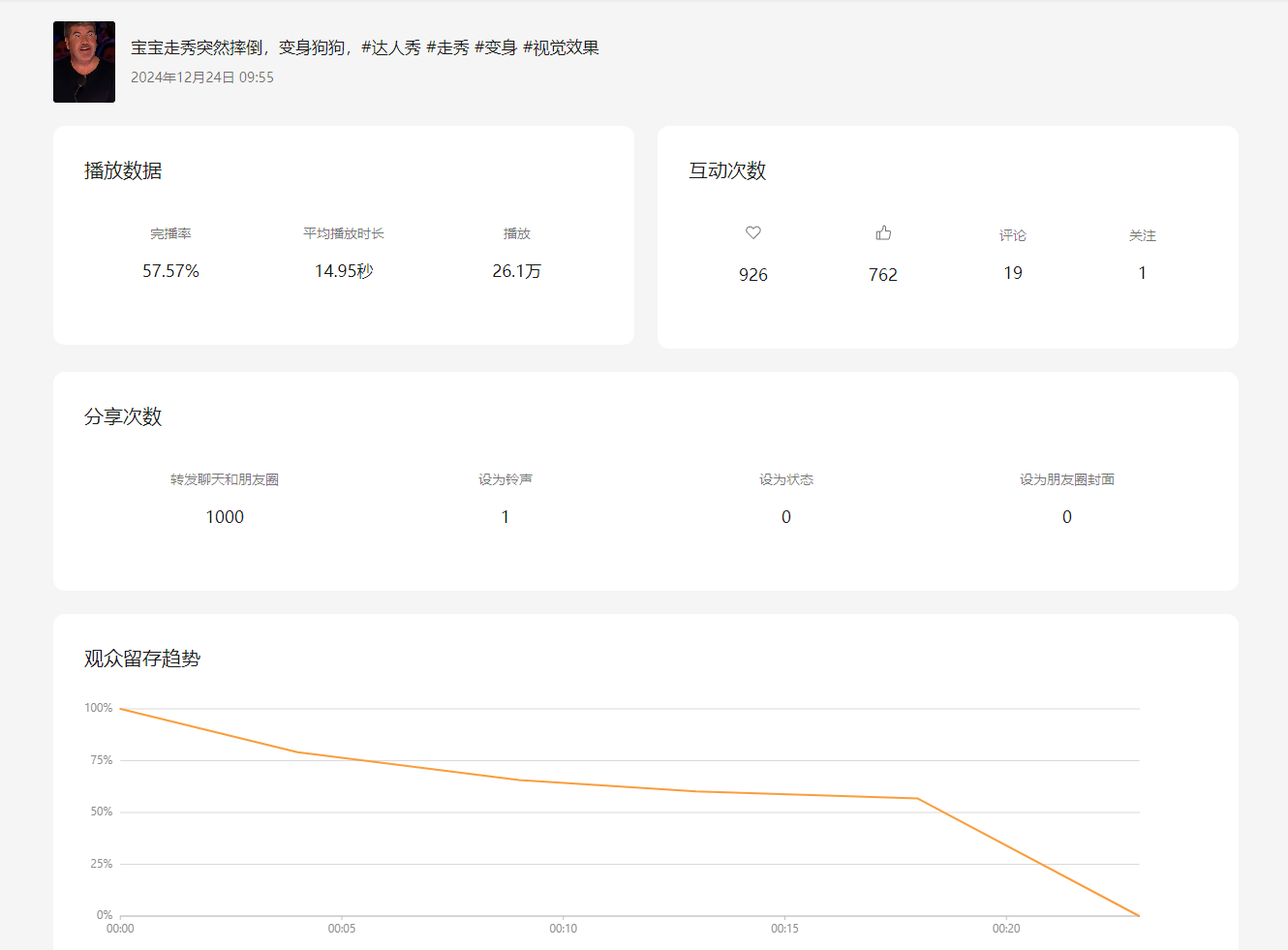Click the 关注 follows label
1288x950 pixels.
pos(1142,235)
